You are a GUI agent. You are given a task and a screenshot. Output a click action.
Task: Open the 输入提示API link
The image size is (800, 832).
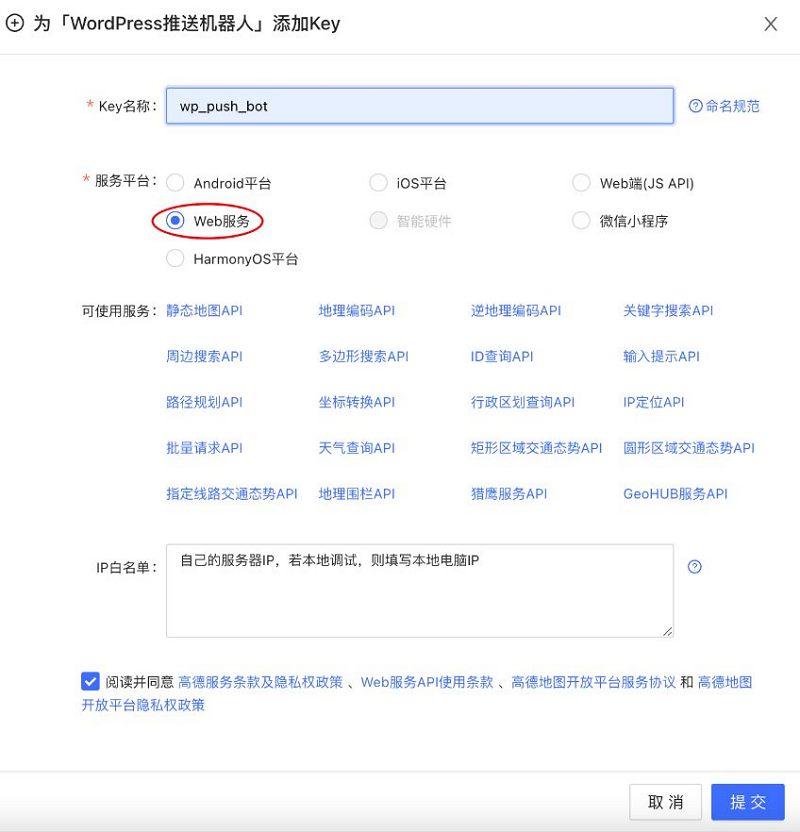[x=661, y=356]
